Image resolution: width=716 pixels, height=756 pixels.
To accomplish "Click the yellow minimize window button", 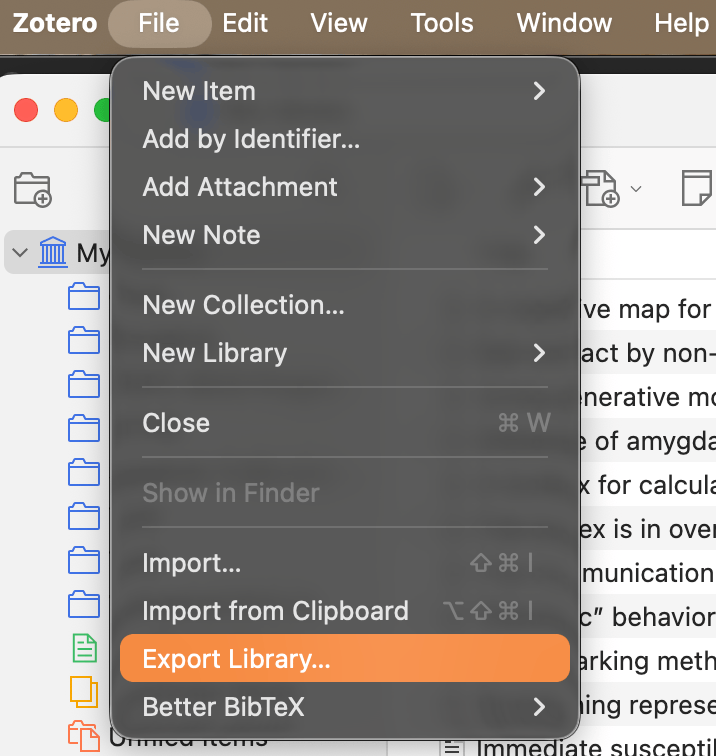I will (x=66, y=110).
